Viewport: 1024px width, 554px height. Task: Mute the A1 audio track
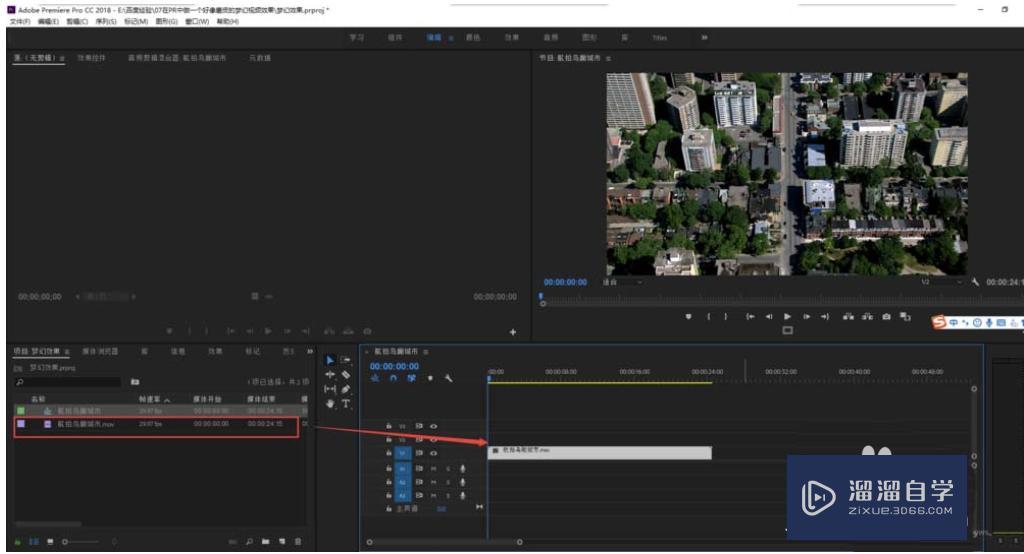(433, 468)
